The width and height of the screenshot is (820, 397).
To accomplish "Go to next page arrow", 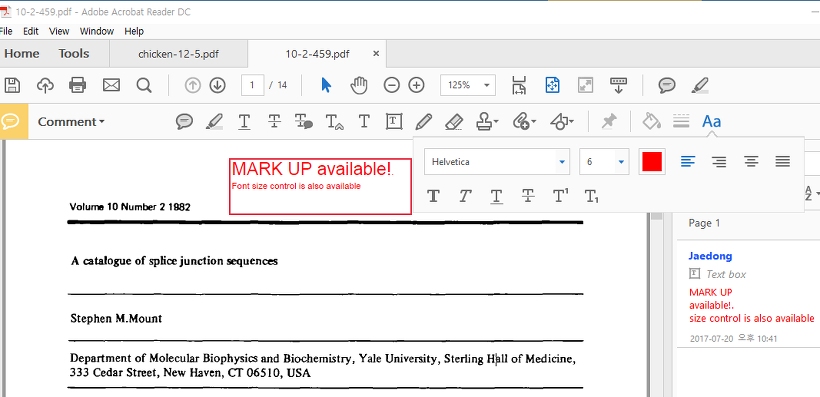I will click(x=217, y=85).
